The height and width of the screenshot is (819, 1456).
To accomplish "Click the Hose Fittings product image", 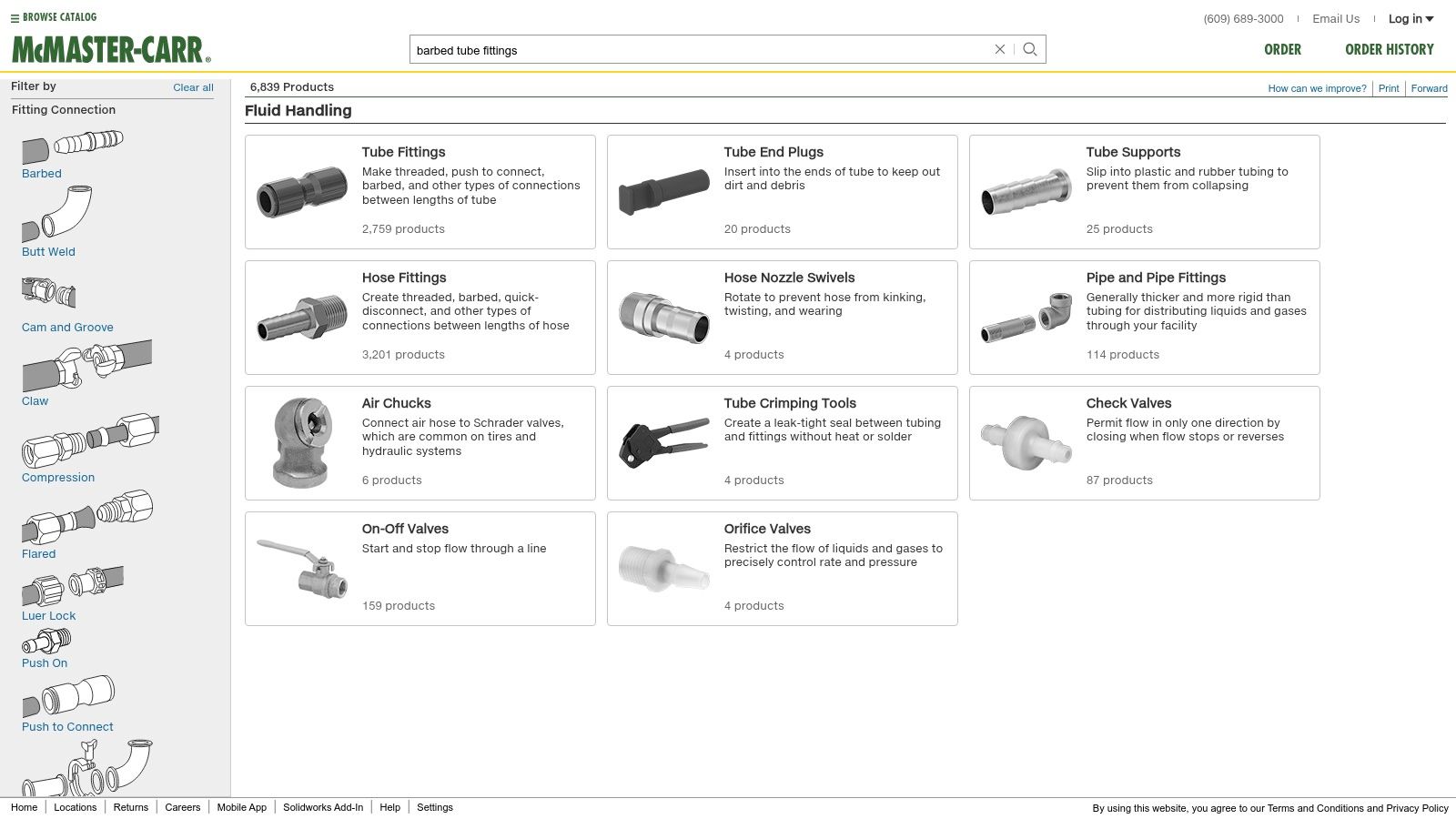I will tap(302, 318).
